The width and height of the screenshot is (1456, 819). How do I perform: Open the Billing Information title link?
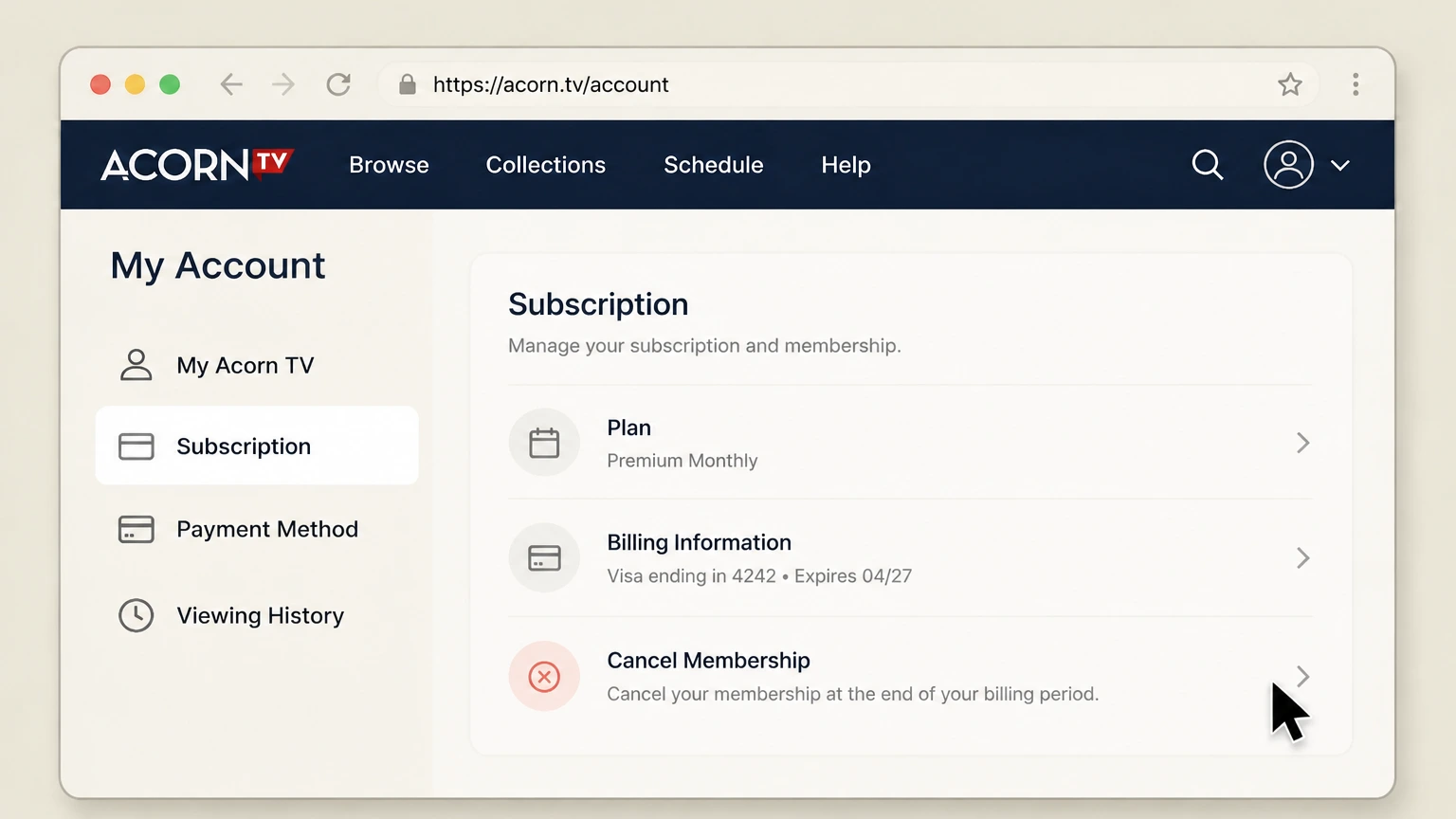(x=699, y=542)
